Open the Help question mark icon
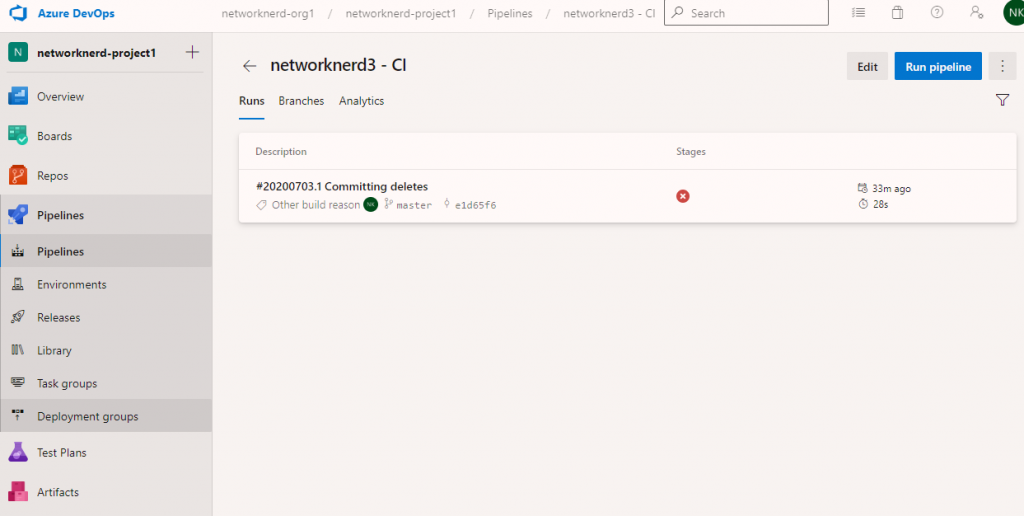 coord(937,12)
